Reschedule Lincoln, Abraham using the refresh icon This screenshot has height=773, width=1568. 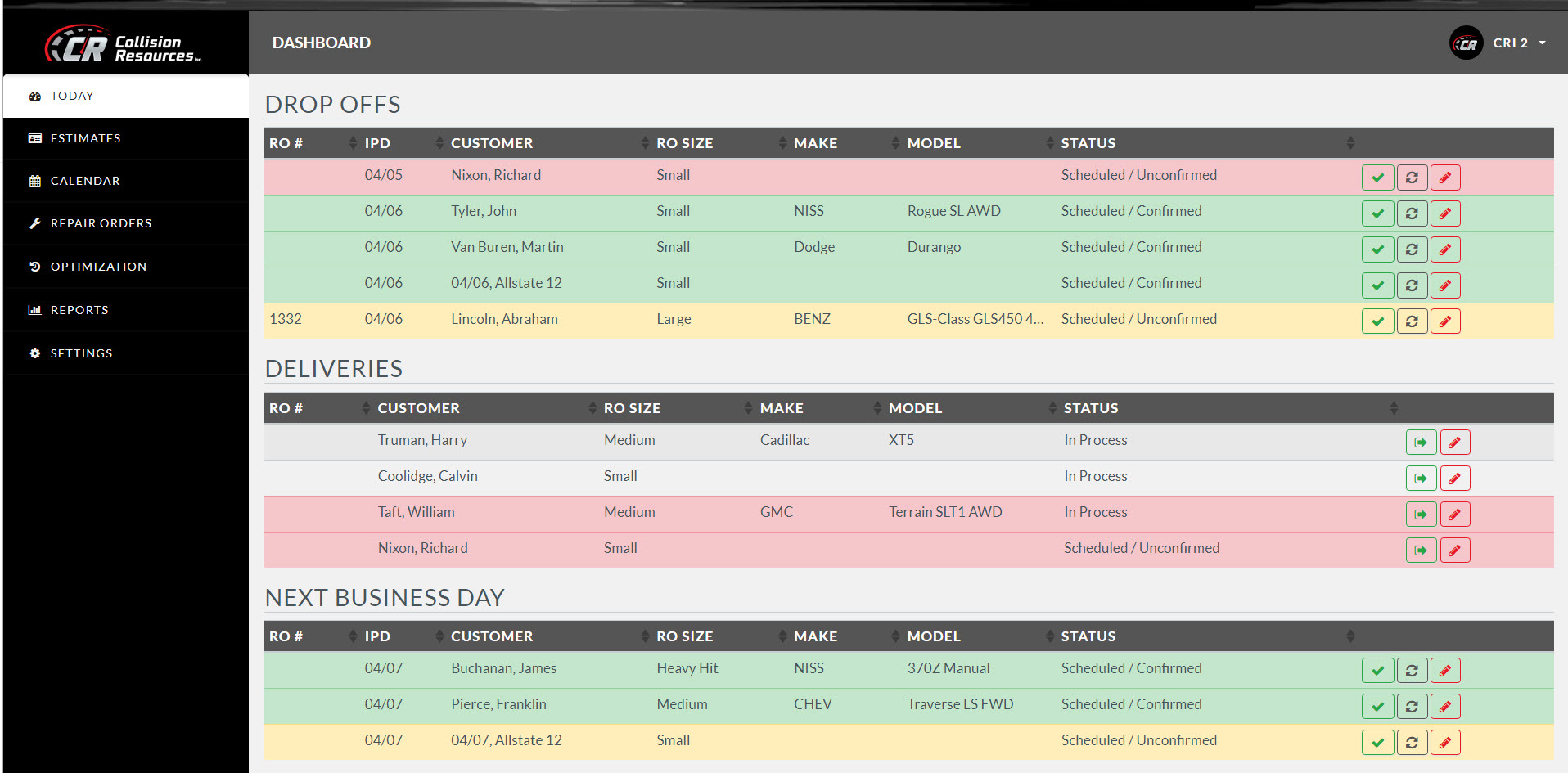[1411, 321]
